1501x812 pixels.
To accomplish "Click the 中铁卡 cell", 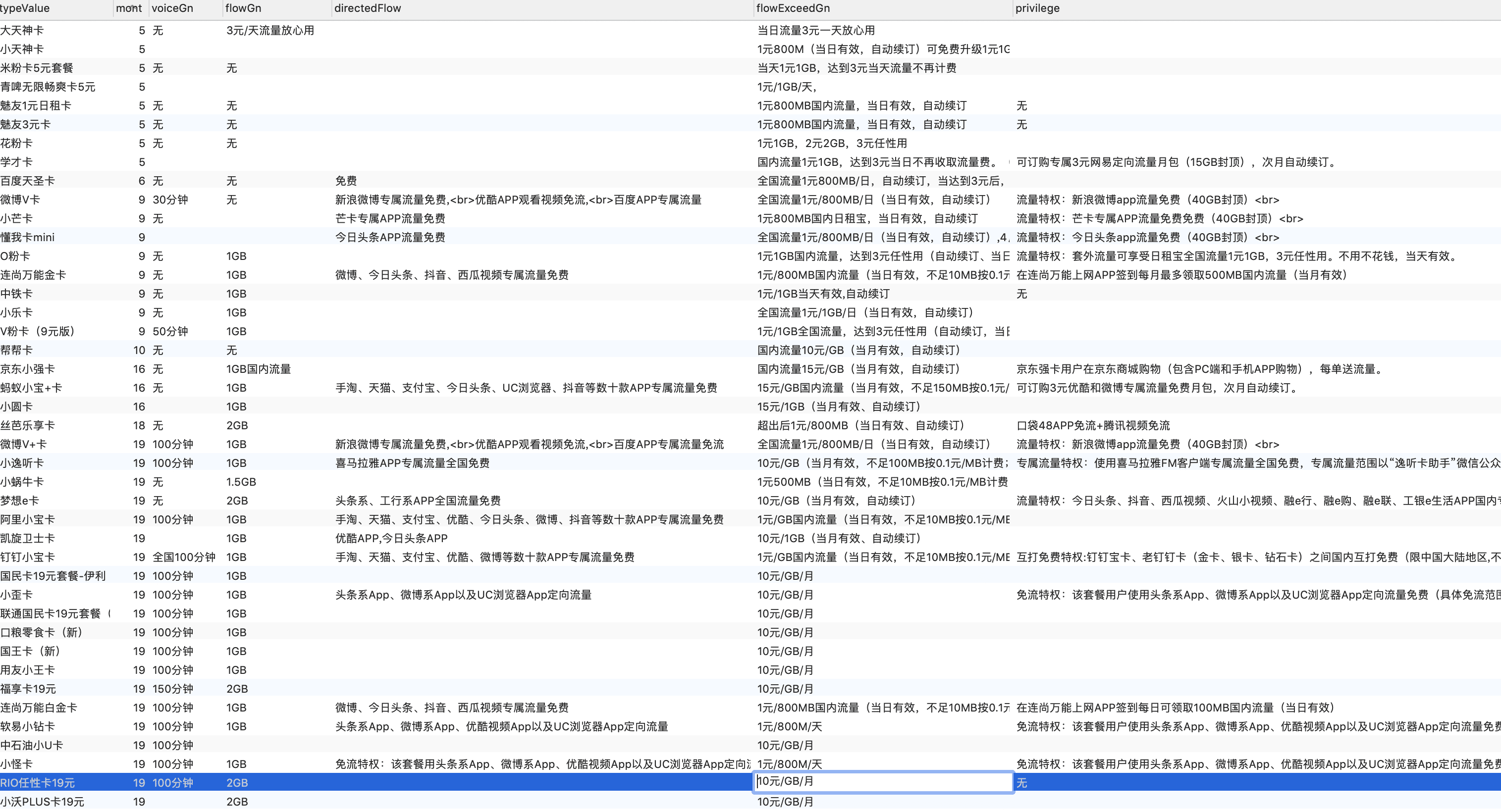I will point(16,294).
